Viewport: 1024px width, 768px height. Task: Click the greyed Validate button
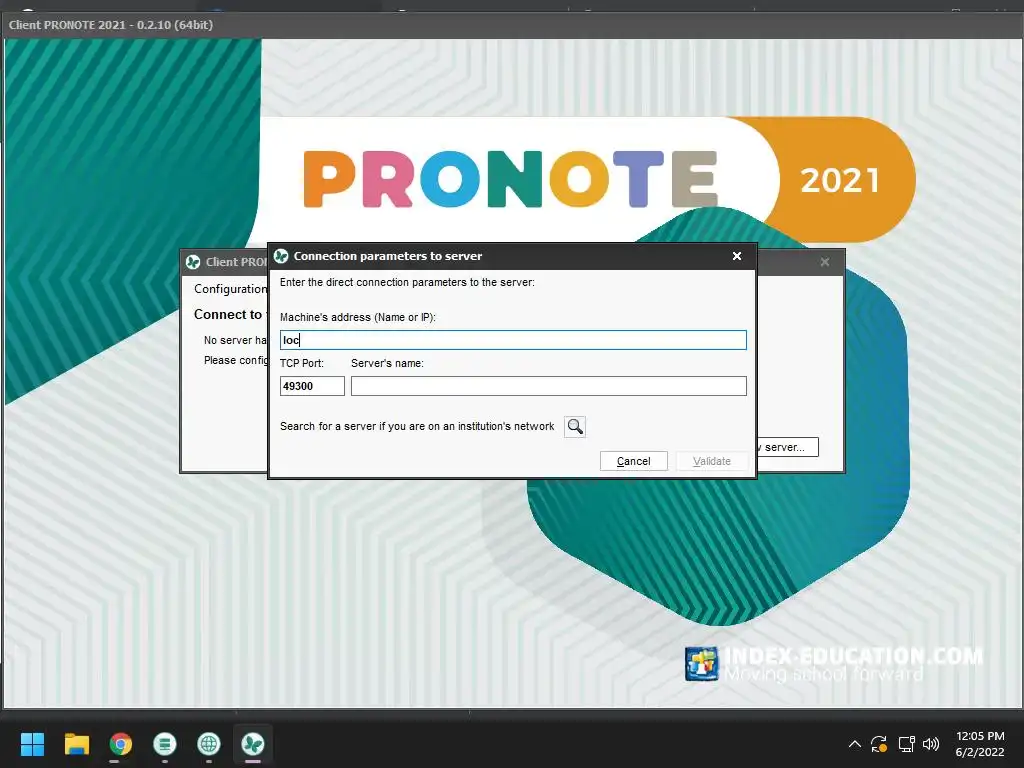point(711,461)
